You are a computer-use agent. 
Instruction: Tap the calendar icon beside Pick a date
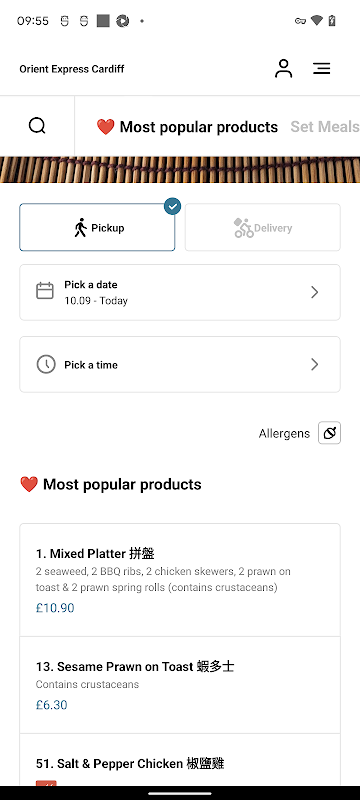pyautogui.click(x=45, y=291)
